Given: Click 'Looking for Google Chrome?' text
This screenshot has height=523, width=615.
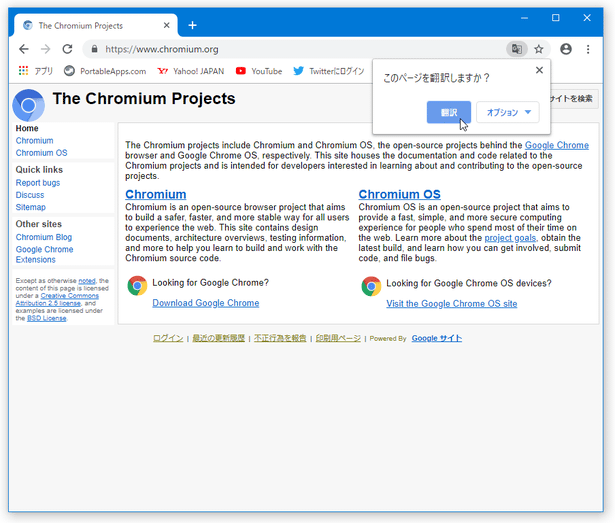Looking at the screenshot, I should pyautogui.click(x=211, y=283).
